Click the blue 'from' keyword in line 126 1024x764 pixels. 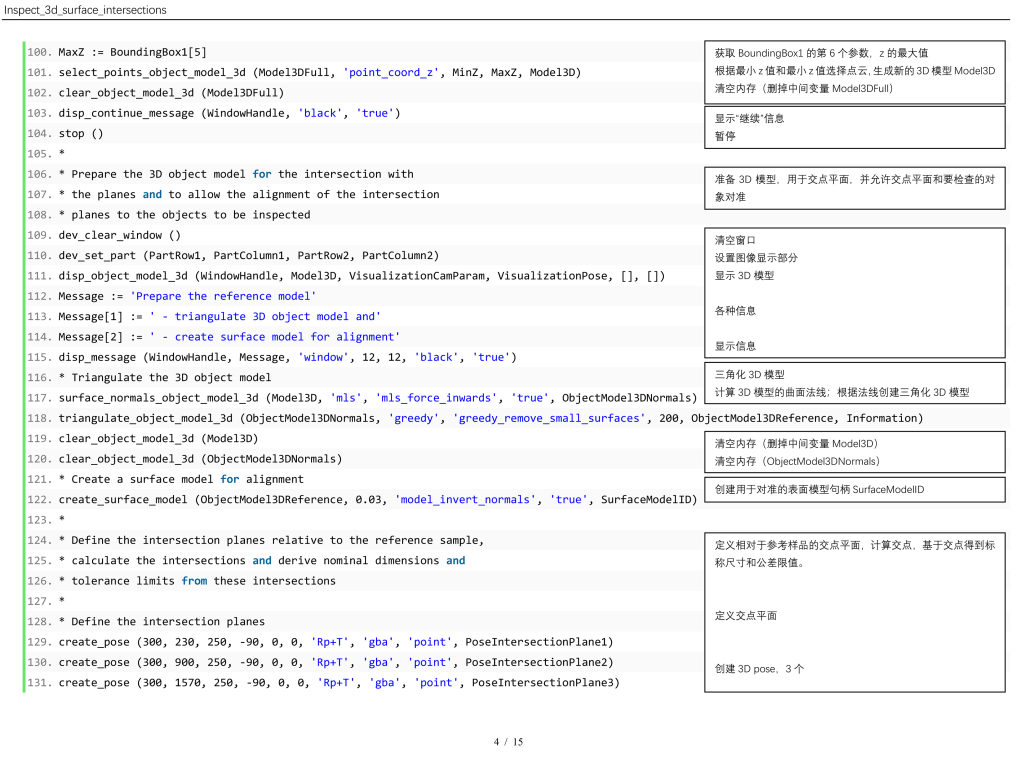pyautogui.click(x=194, y=581)
